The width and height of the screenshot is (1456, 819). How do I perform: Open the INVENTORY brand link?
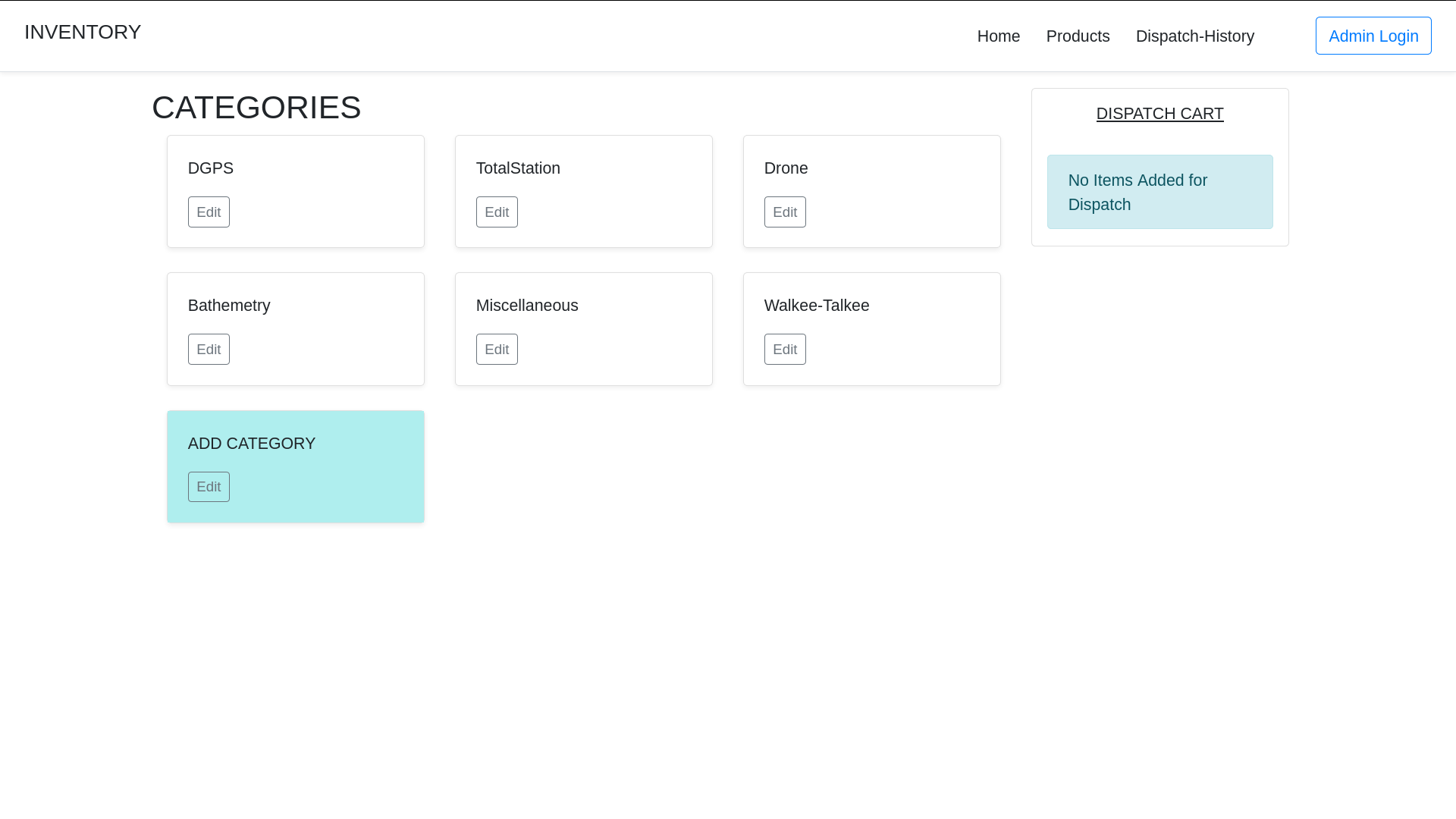[x=83, y=32]
